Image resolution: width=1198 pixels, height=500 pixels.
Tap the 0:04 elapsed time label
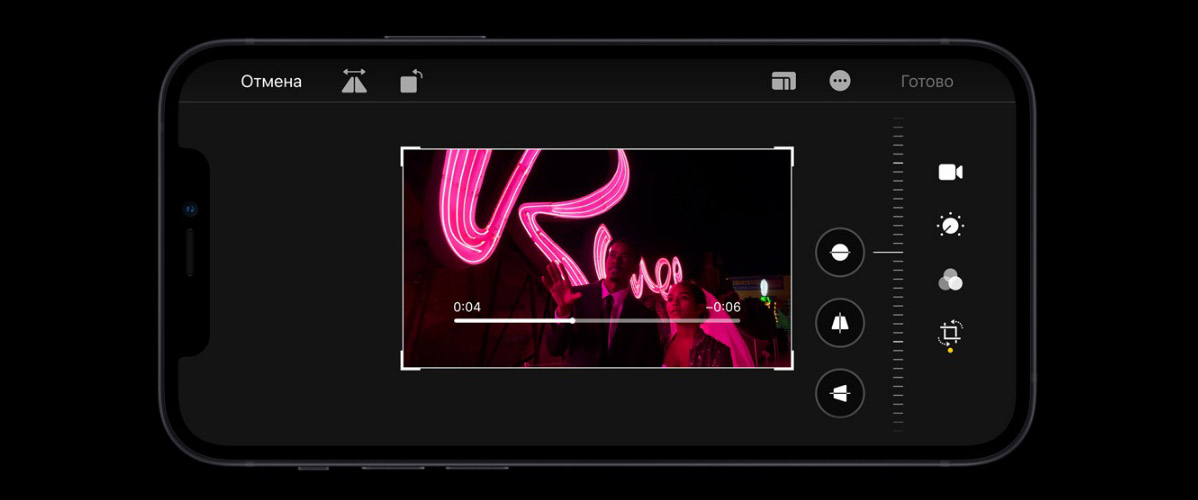point(467,307)
